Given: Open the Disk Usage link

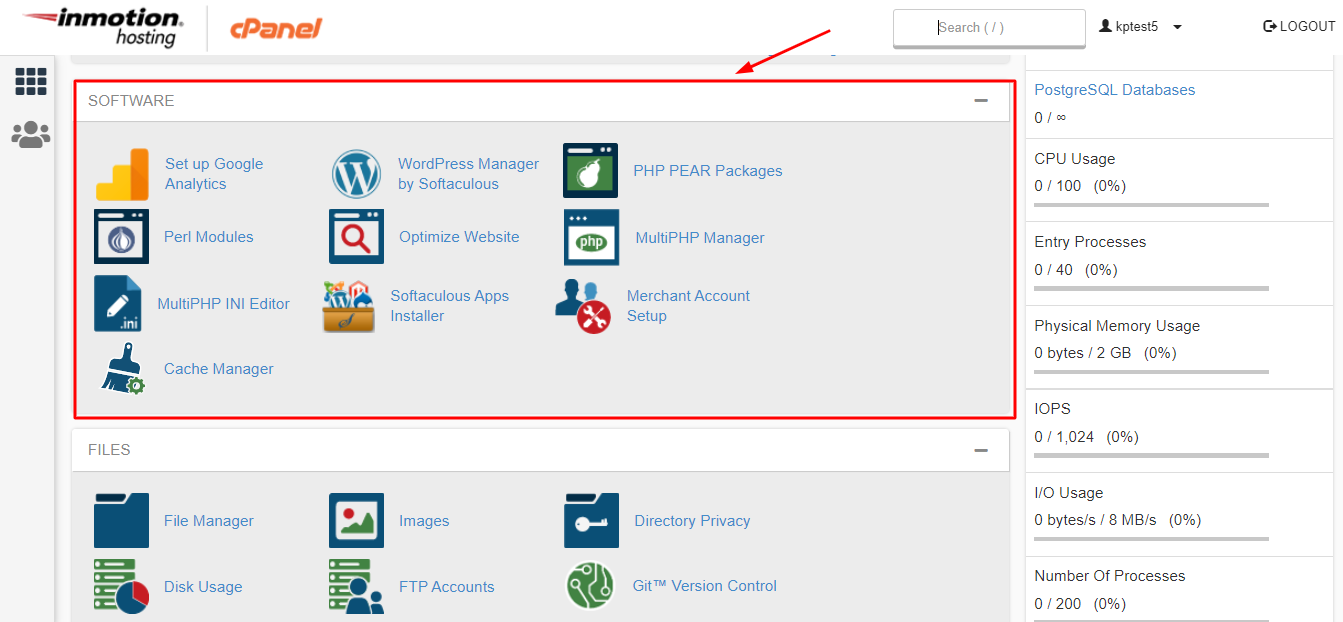Looking at the screenshot, I should click(203, 587).
